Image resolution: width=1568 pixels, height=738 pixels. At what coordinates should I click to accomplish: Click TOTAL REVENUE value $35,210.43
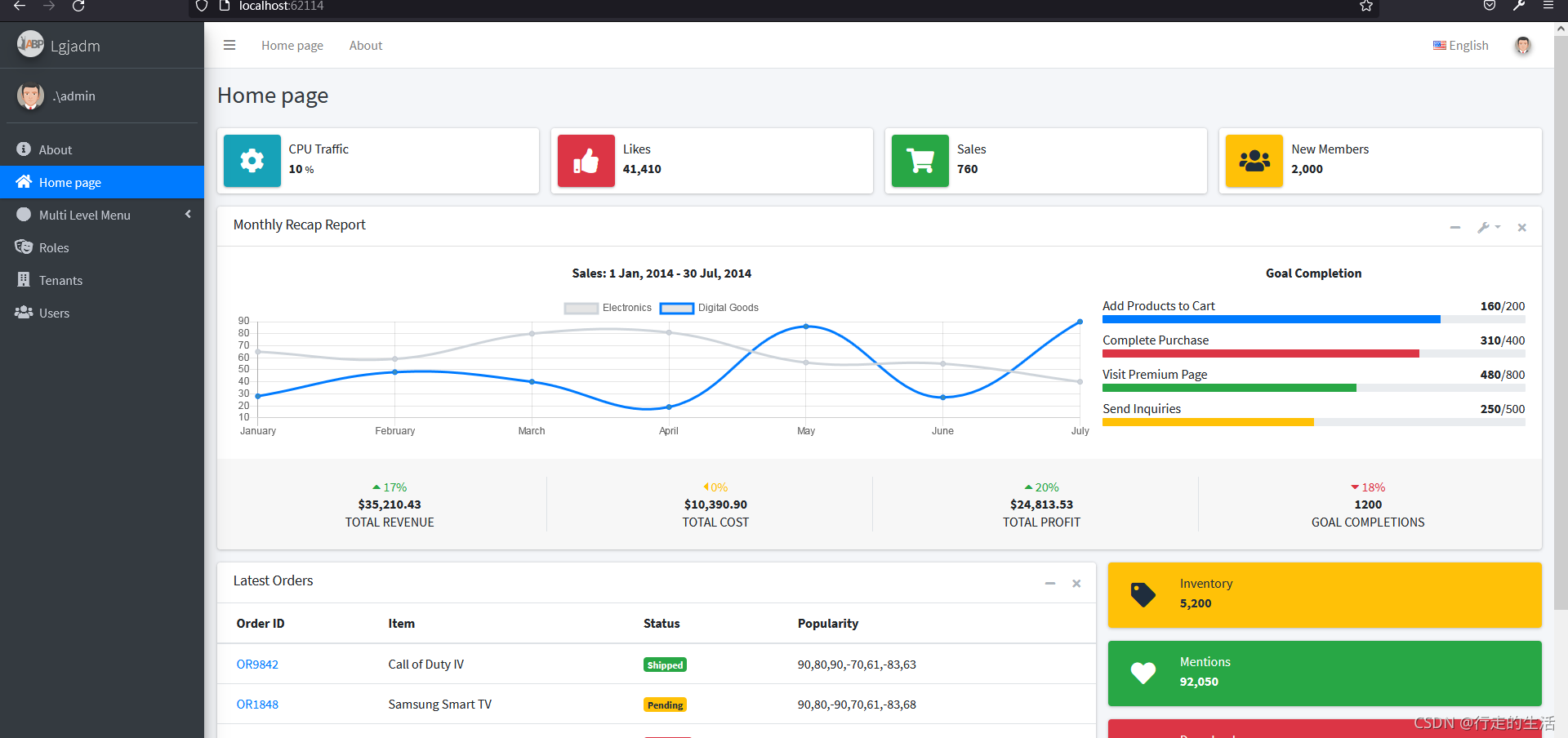point(390,505)
